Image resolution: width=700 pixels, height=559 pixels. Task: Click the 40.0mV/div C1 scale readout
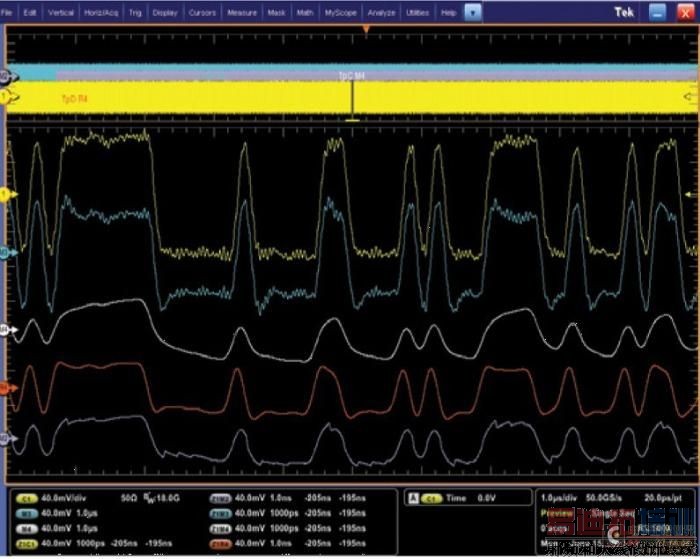[x=63, y=498]
